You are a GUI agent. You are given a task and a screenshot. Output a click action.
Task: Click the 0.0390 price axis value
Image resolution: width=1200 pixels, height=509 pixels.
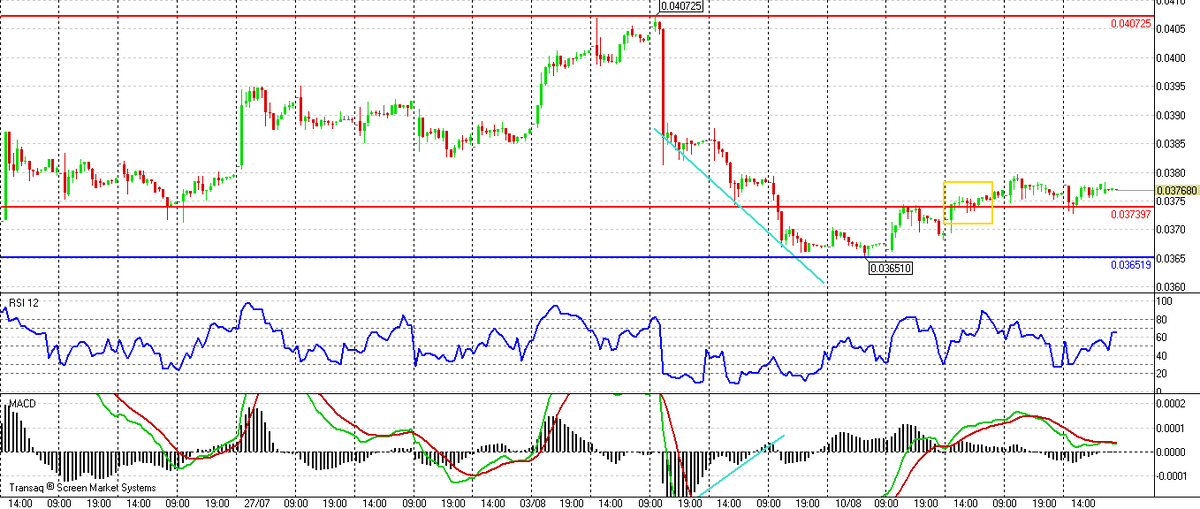(1172, 116)
